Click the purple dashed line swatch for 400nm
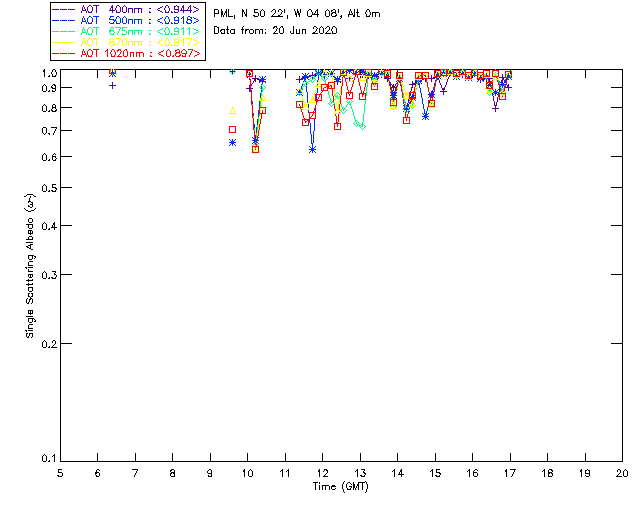The image size is (640, 512). (65, 9)
